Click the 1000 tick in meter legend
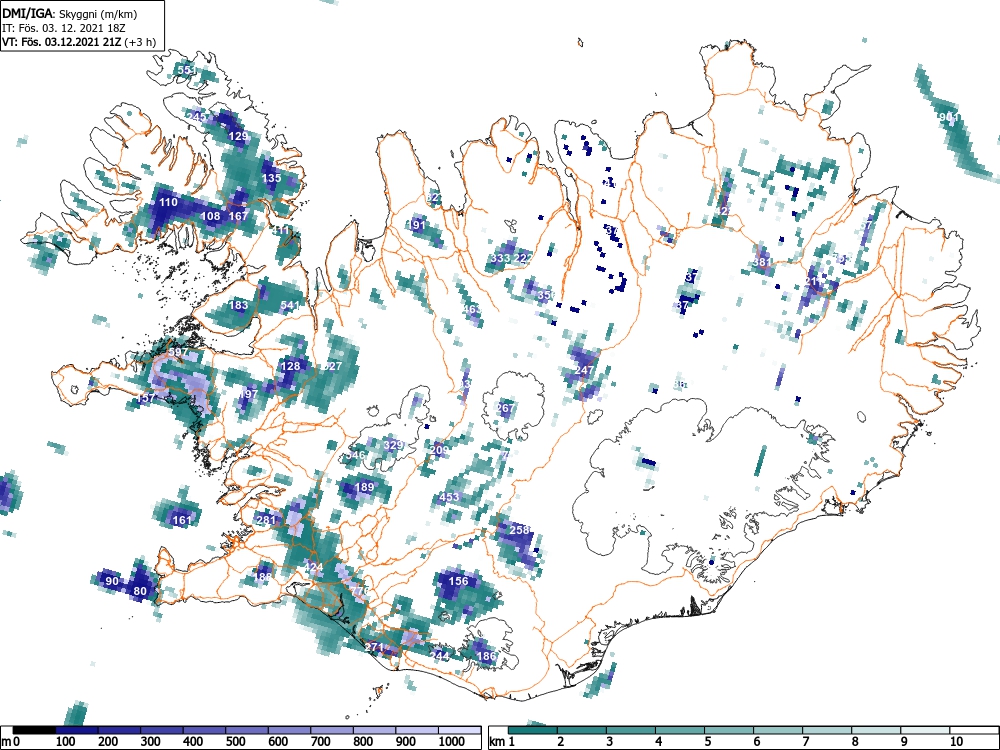Image resolution: width=1000 pixels, height=750 pixels. pos(452,742)
